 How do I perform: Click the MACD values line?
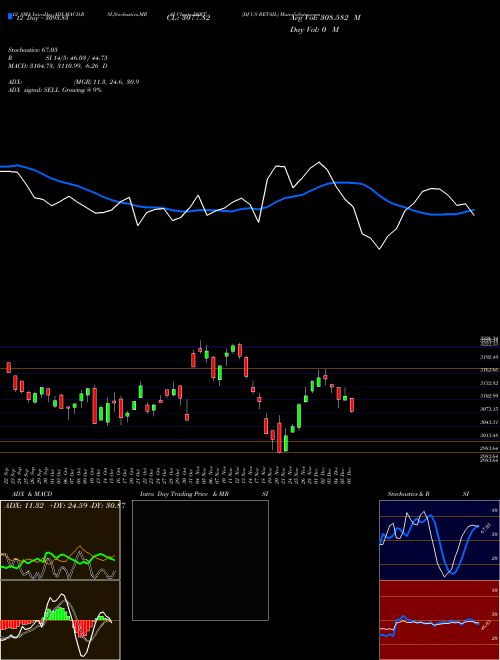point(57,66)
